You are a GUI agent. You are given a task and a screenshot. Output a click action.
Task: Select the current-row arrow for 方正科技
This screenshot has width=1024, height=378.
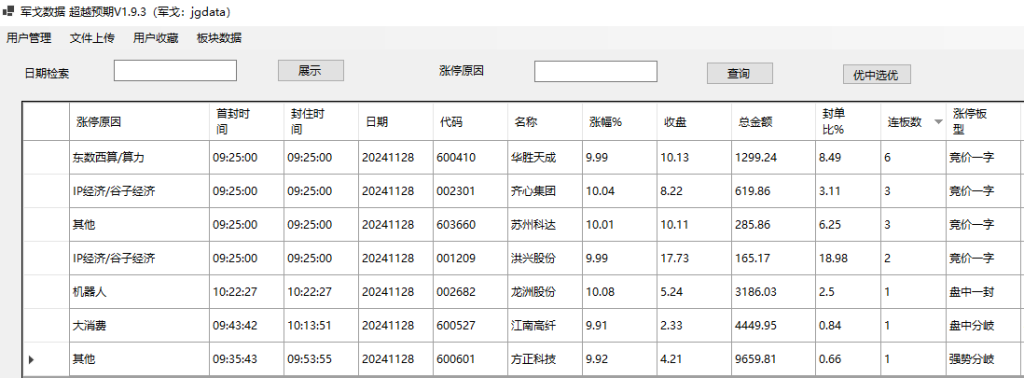tap(31, 359)
